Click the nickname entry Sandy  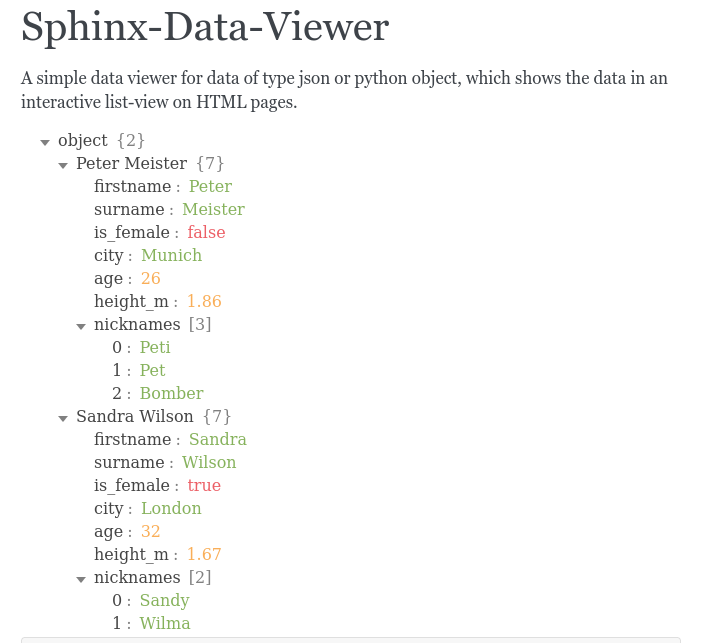(x=164, y=600)
